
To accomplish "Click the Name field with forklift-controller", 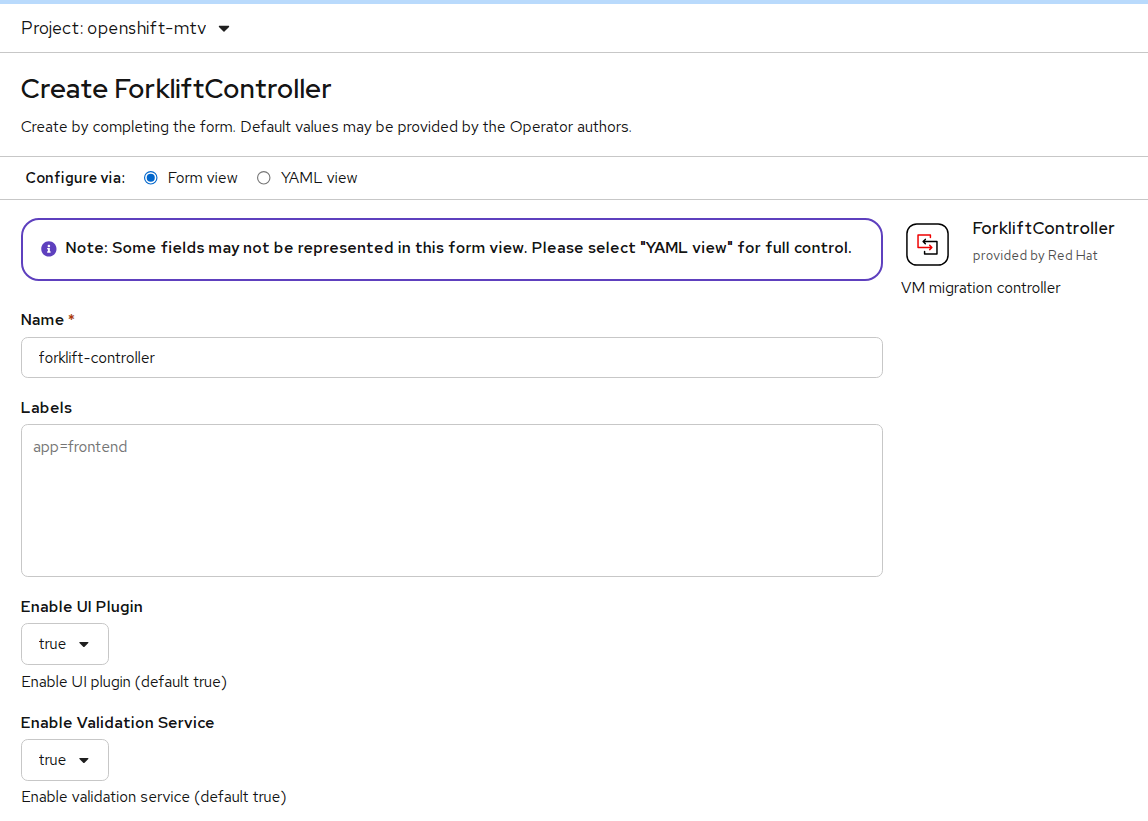I will (x=451, y=357).
